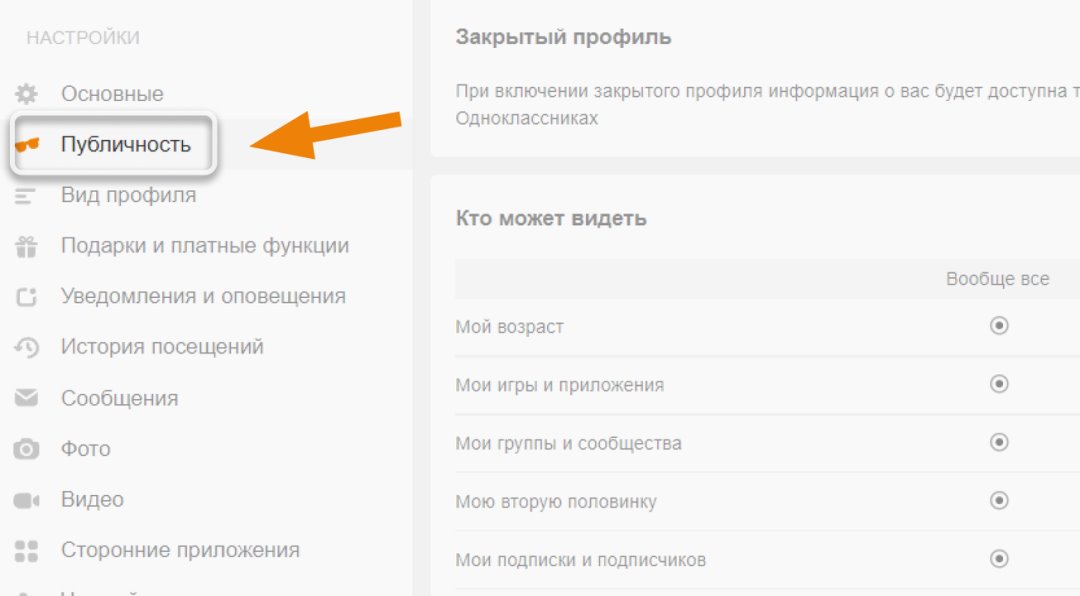
Task: Click the video camera icon for Видео
Action: [x=26, y=500]
